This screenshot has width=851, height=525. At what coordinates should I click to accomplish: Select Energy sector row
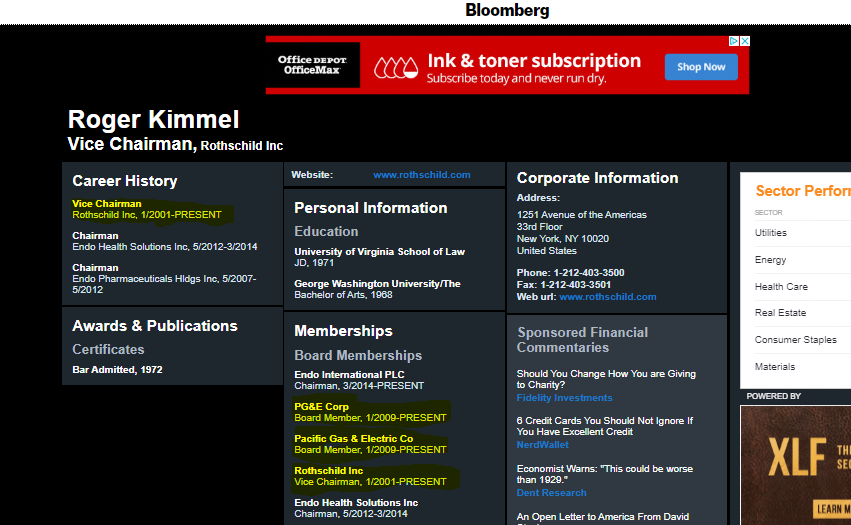click(x=770, y=260)
